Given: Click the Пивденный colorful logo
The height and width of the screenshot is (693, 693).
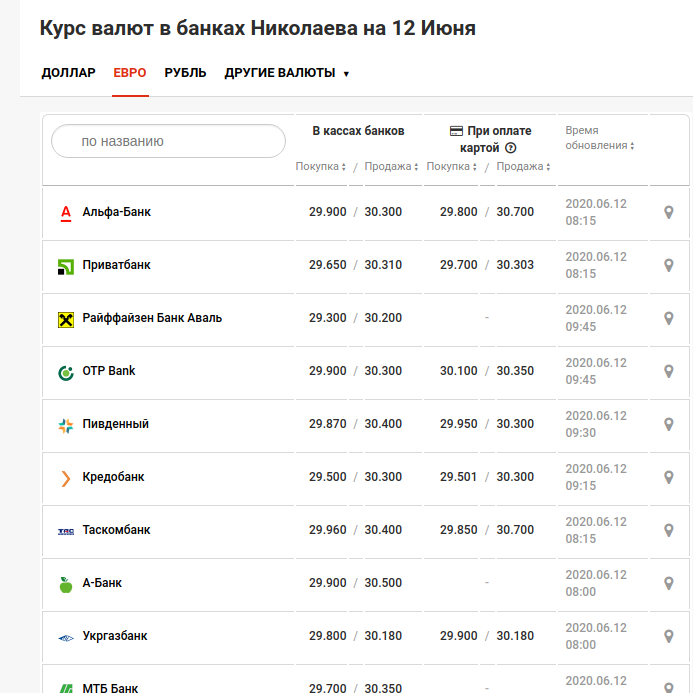Looking at the screenshot, I should [66, 426].
